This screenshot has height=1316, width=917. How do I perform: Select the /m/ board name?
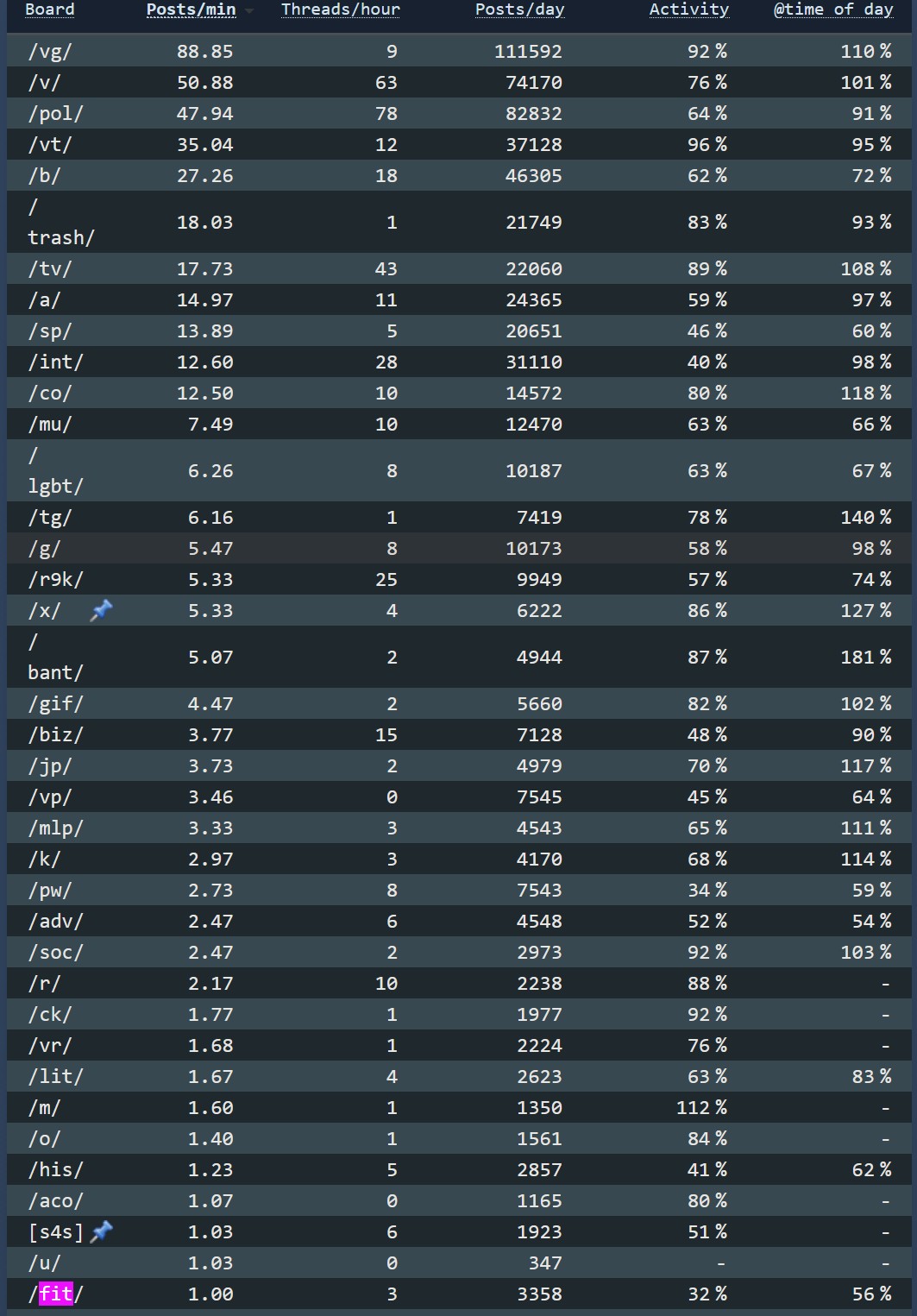pyautogui.click(x=44, y=1108)
